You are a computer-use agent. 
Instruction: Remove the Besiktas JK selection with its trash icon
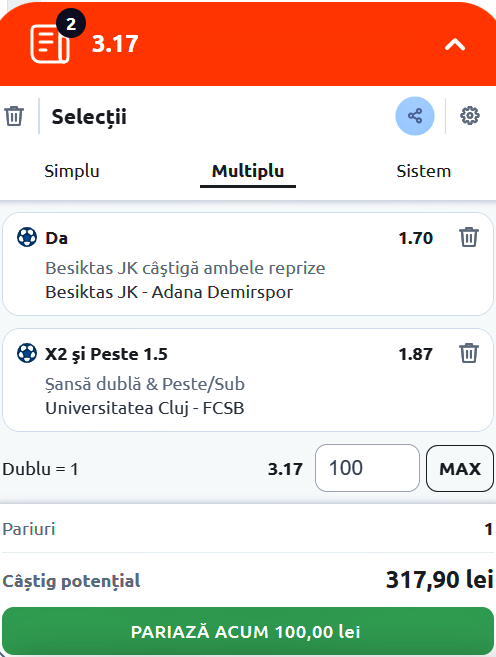click(x=469, y=237)
